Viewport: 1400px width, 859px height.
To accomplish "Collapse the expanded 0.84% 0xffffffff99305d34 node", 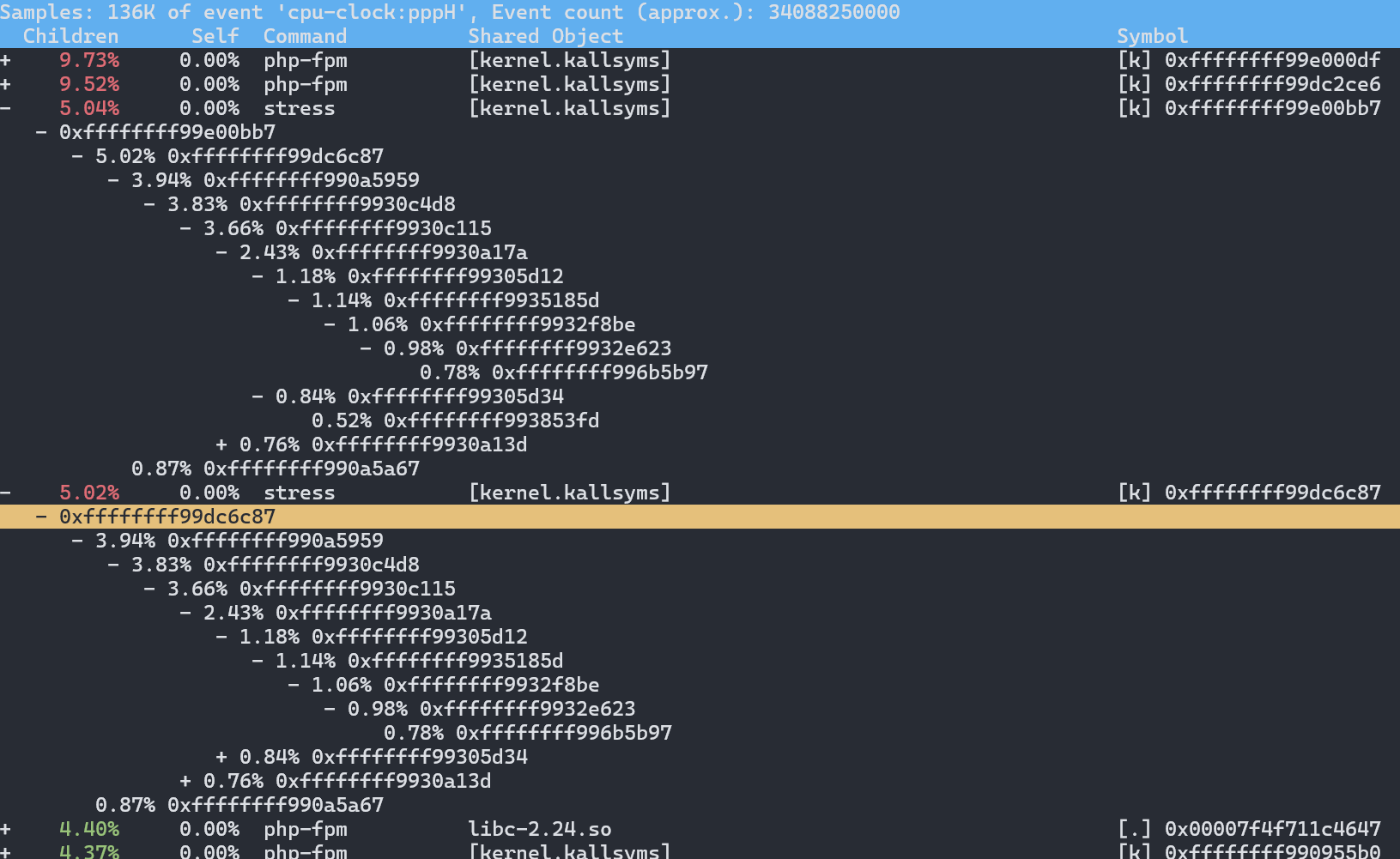I will [x=258, y=396].
